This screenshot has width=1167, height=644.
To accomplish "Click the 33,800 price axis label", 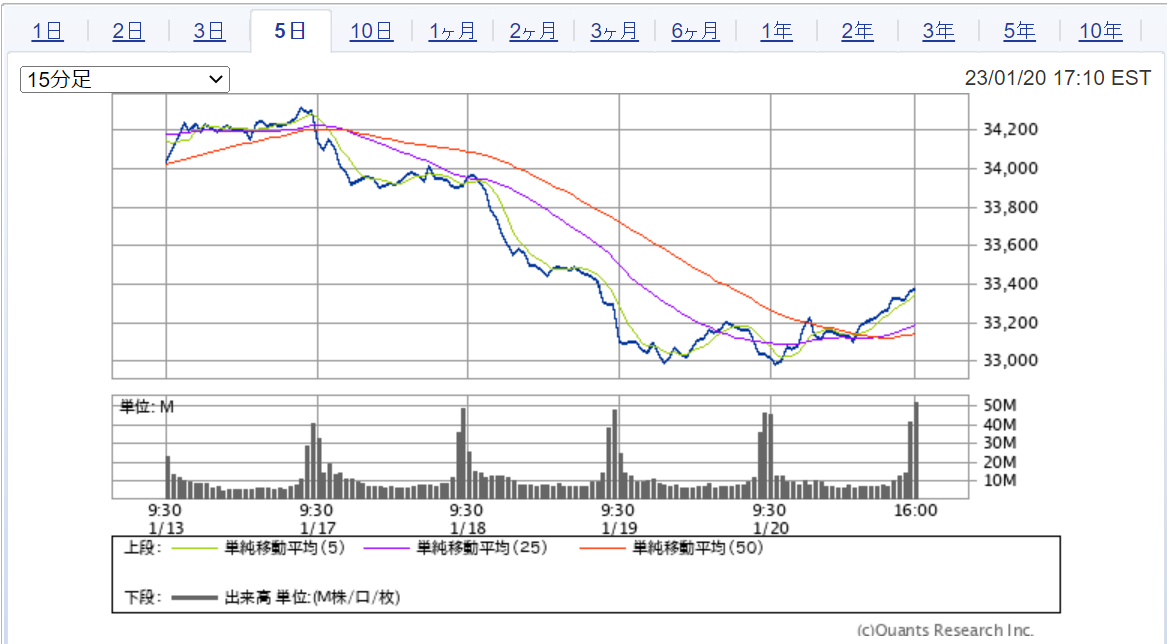I will click(x=1011, y=207).
